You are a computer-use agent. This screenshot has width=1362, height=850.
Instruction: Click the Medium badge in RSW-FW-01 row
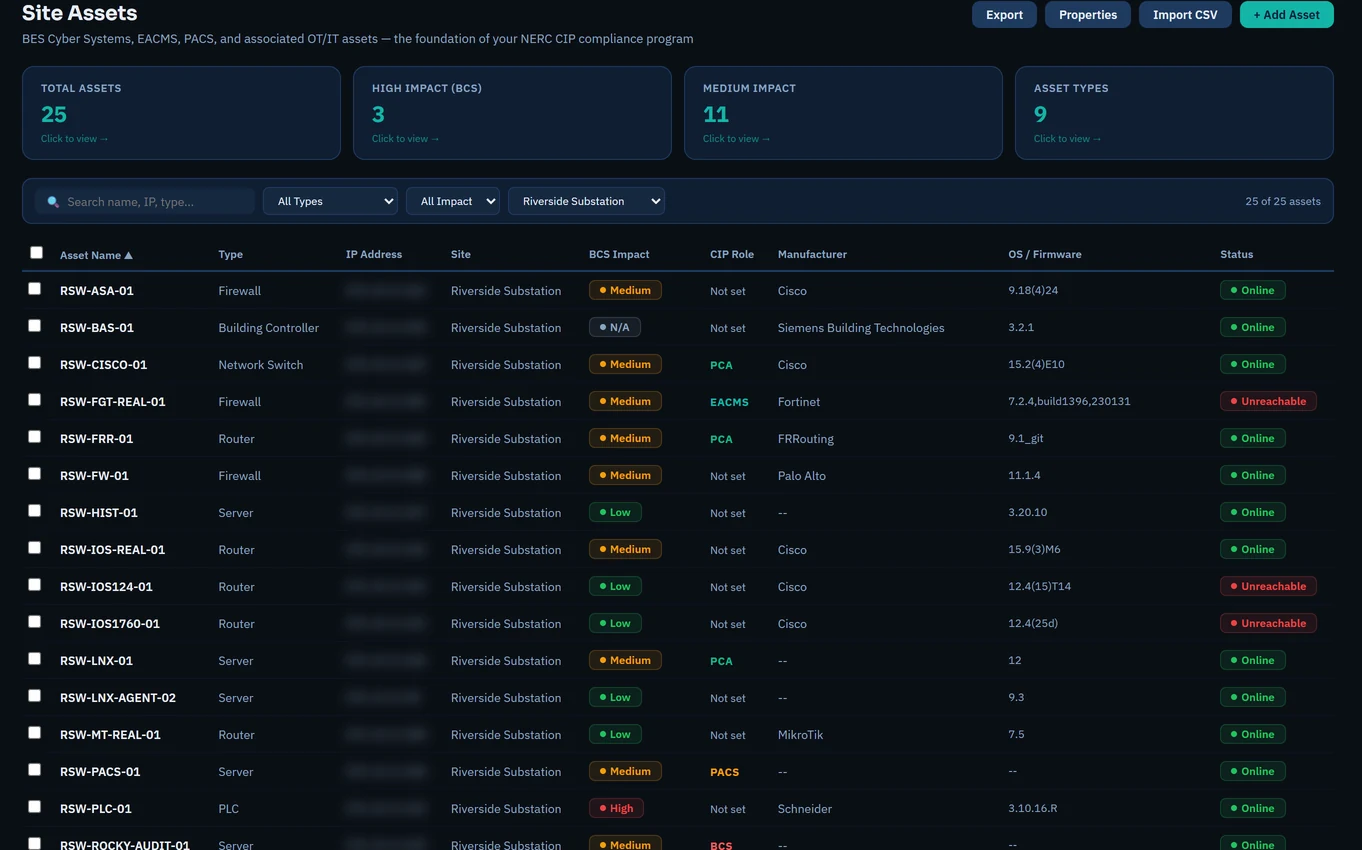click(x=625, y=475)
